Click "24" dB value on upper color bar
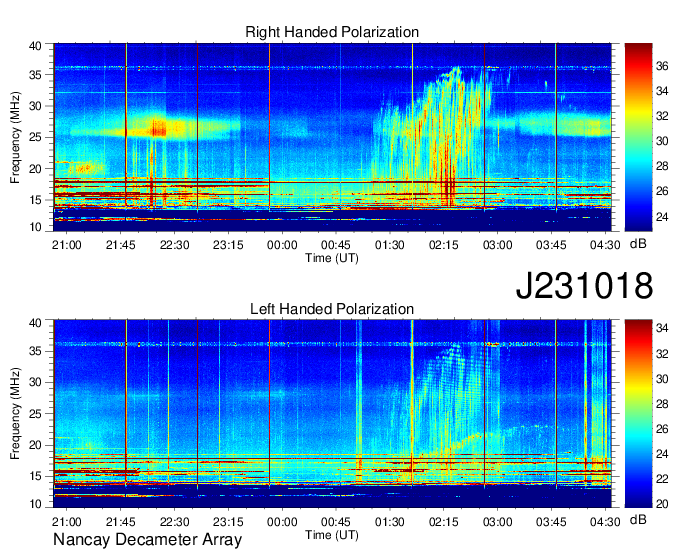Viewport: 680px width, 552px height. (x=662, y=217)
